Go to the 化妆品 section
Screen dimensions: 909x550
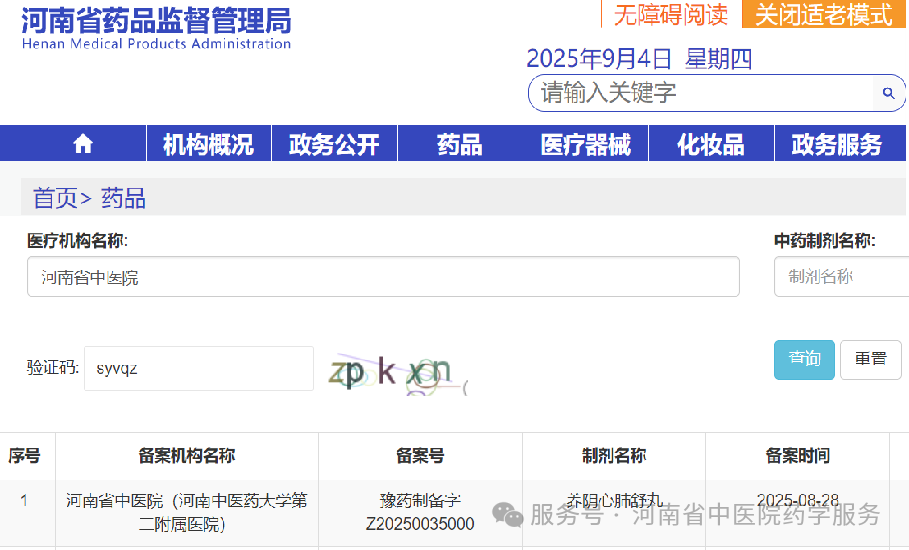pos(710,144)
